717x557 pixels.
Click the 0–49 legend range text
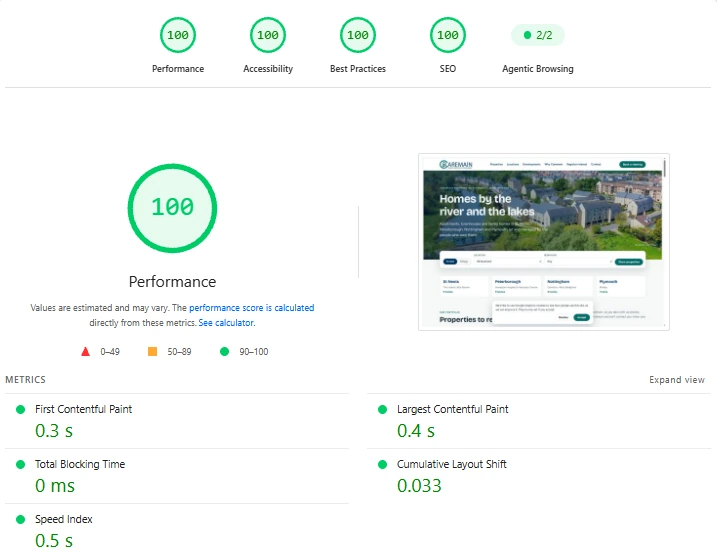pyautogui.click(x=110, y=352)
